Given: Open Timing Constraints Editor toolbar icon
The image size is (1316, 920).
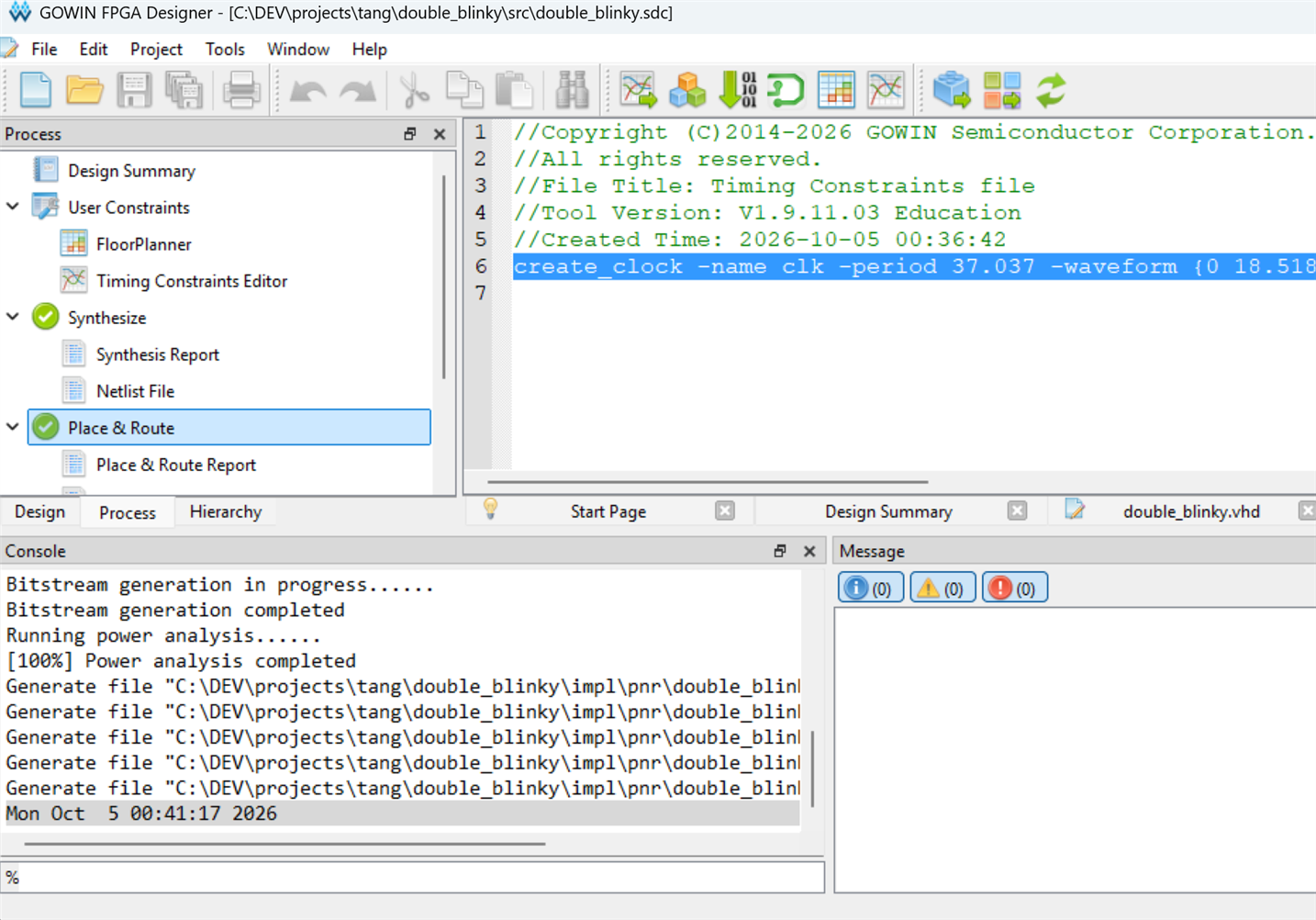Looking at the screenshot, I should 886,90.
